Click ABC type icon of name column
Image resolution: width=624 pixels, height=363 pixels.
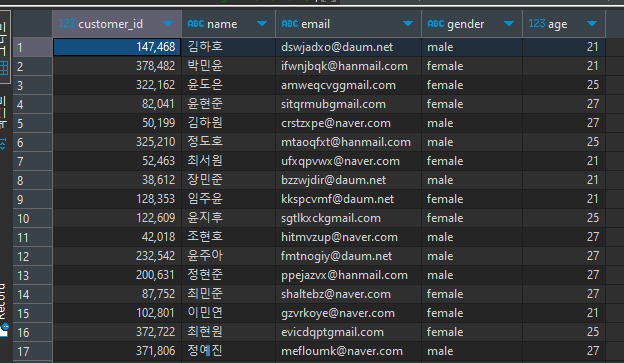pos(196,24)
